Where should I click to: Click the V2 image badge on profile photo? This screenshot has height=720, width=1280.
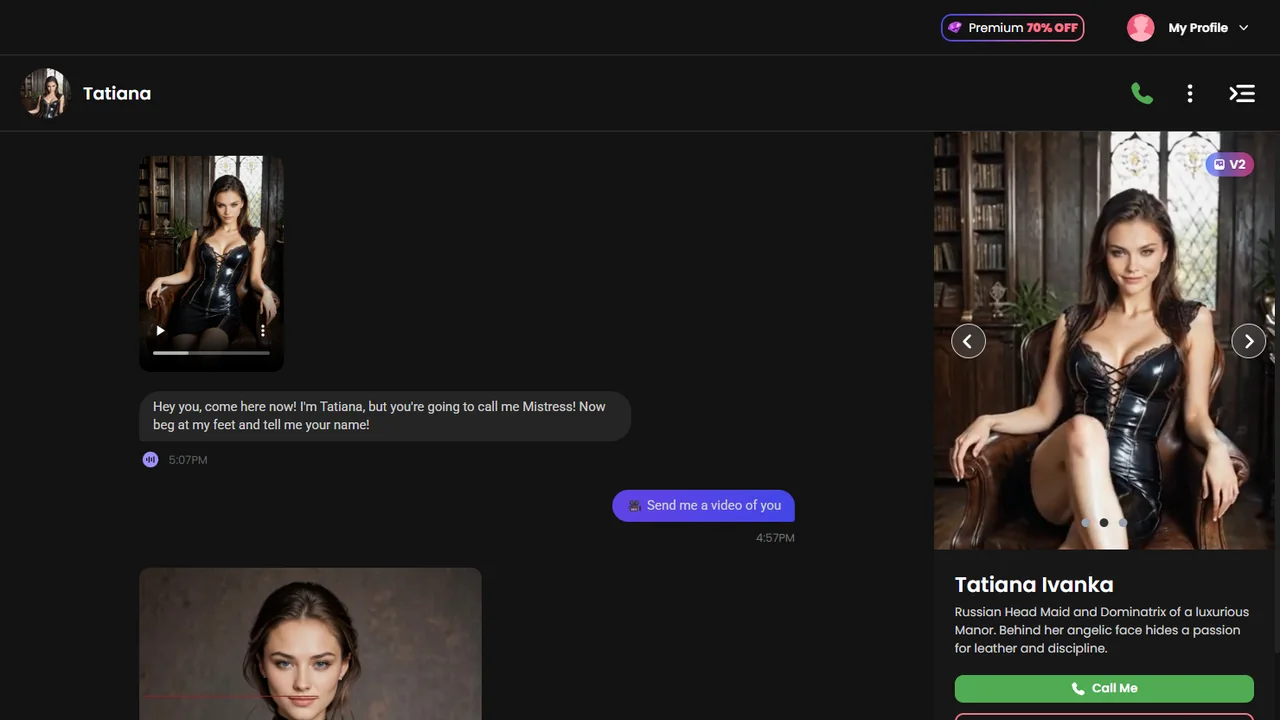click(1229, 164)
